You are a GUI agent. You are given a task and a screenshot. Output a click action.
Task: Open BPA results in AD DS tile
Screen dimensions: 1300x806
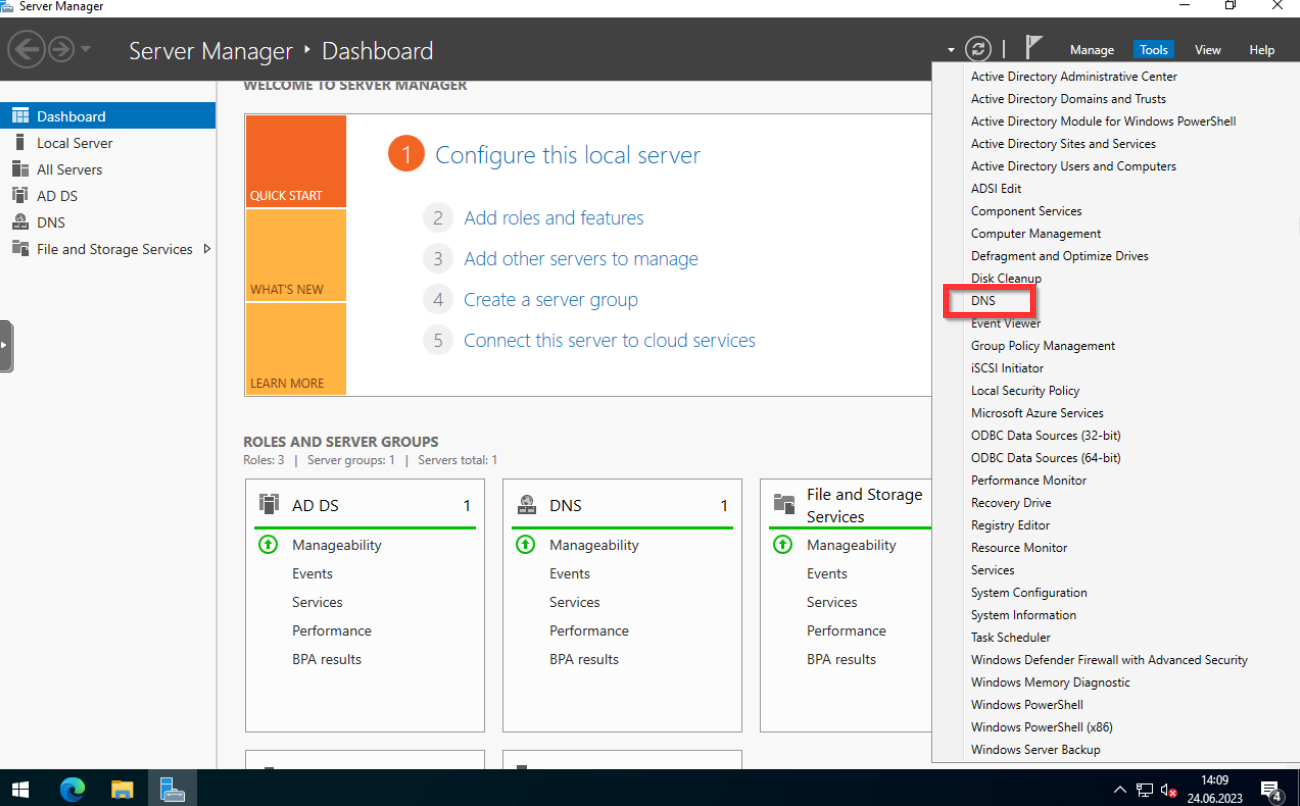[x=327, y=659]
